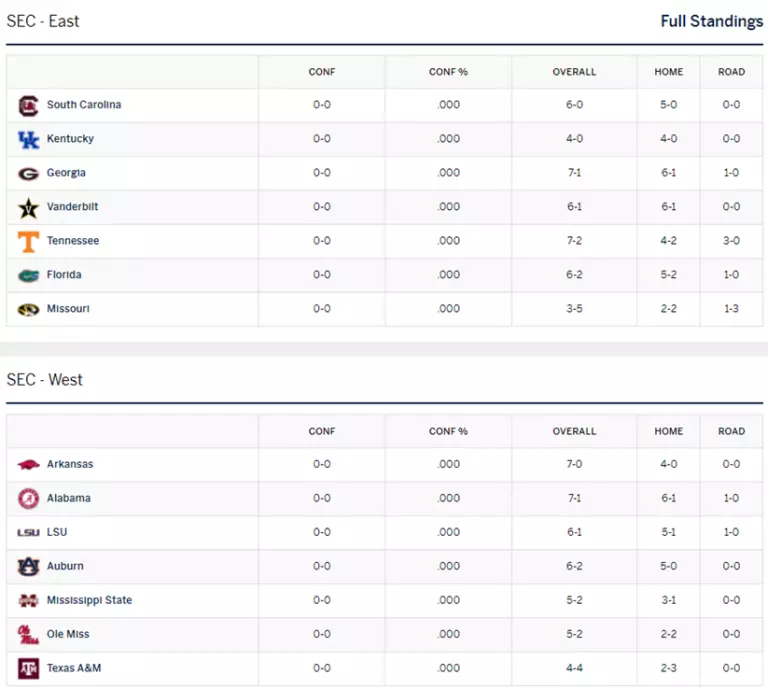
Task: Select the Kentucky team name
Action: (x=70, y=139)
